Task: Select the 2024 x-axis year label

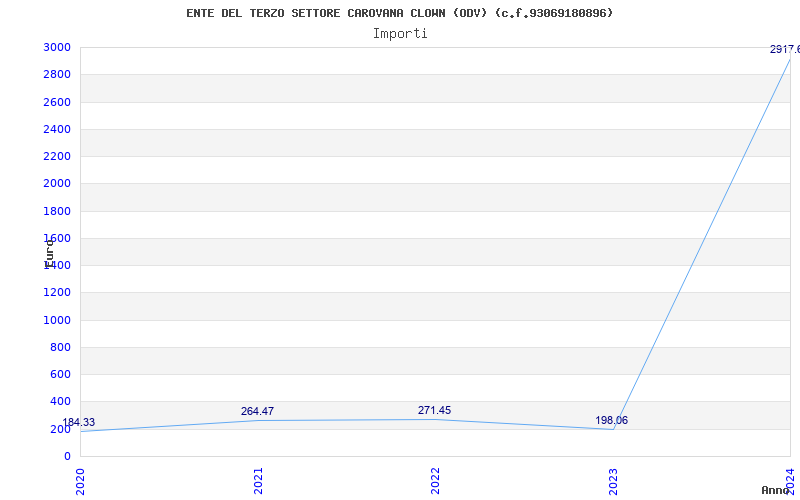Action: click(790, 480)
